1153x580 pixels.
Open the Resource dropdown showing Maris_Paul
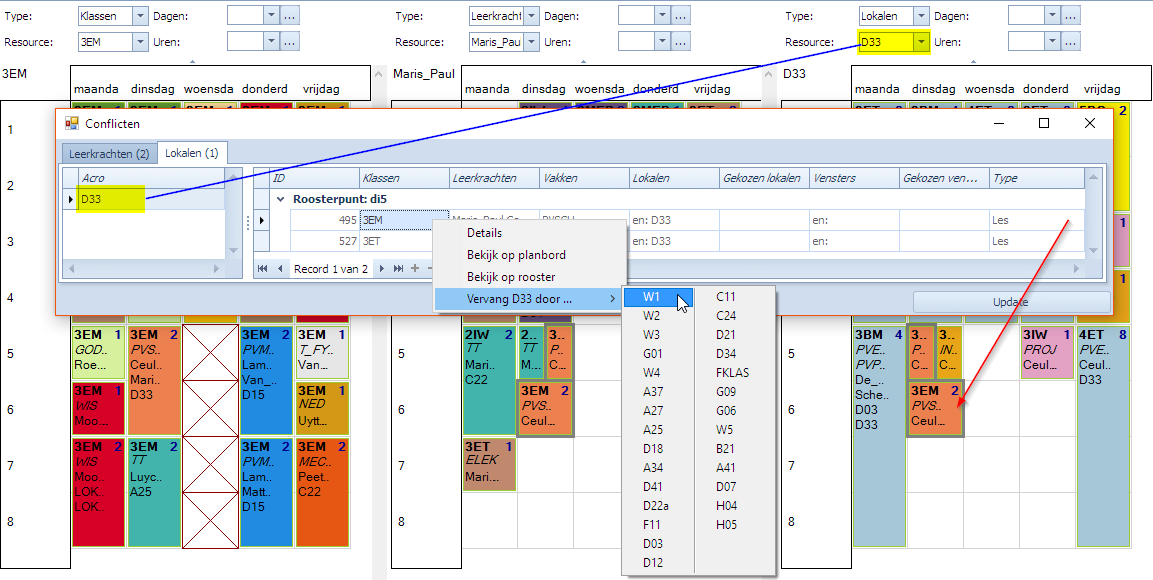(531, 42)
